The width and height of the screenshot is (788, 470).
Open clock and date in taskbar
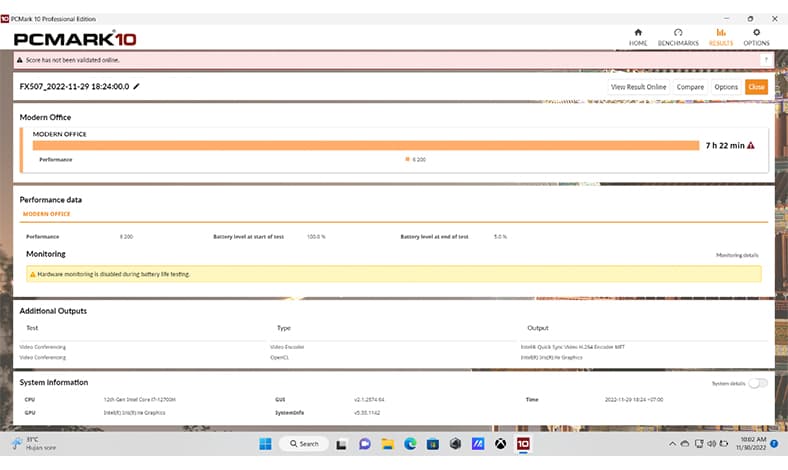(x=751, y=443)
